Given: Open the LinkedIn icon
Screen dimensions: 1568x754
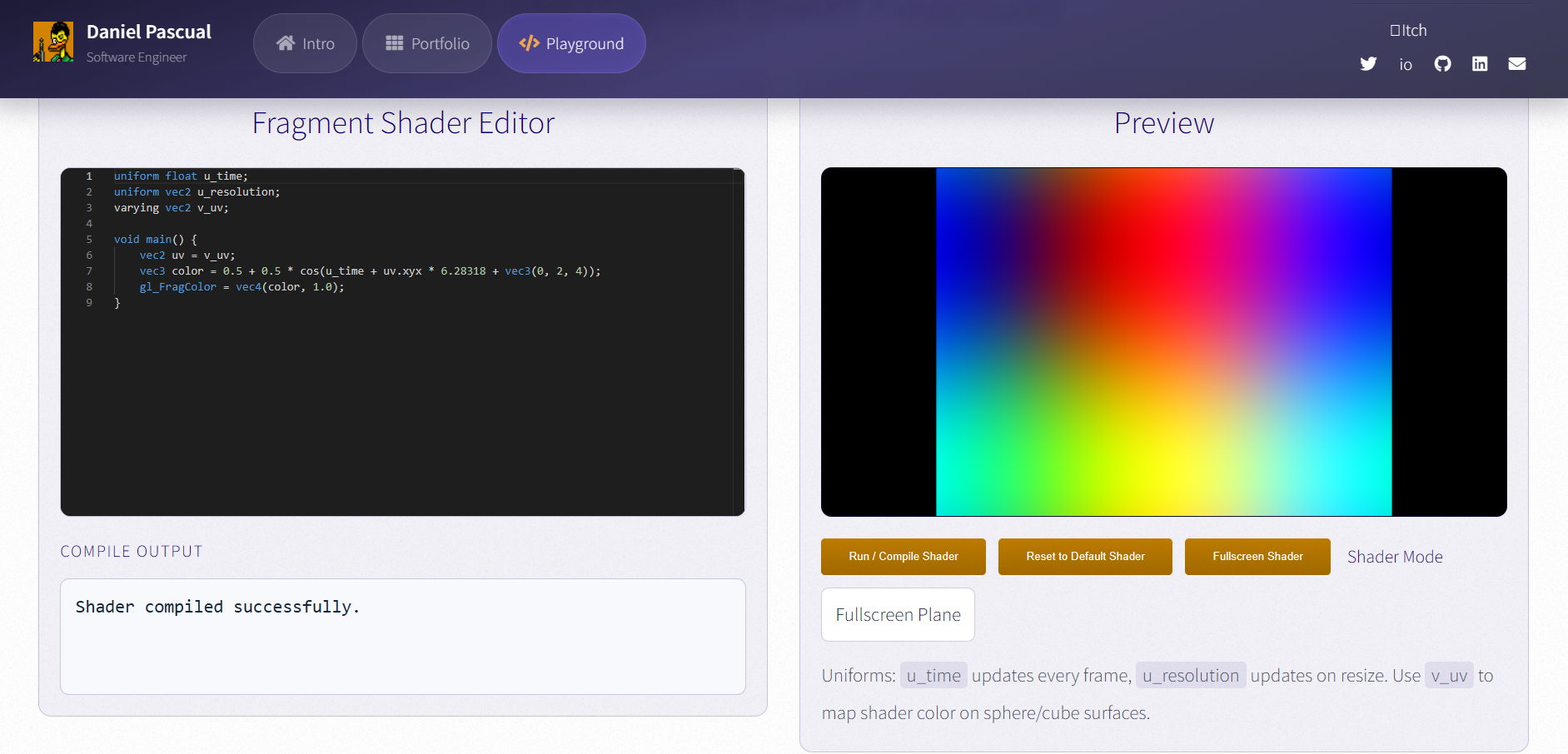Looking at the screenshot, I should tap(1481, 63).
